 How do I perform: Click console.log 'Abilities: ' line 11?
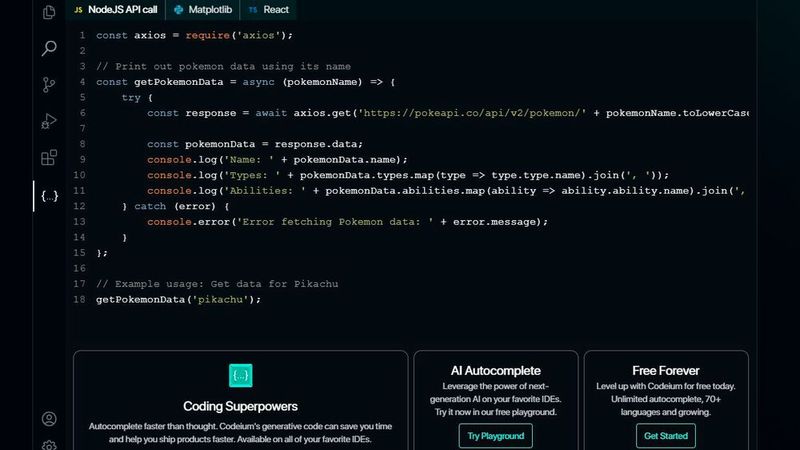tap(446, 191)
